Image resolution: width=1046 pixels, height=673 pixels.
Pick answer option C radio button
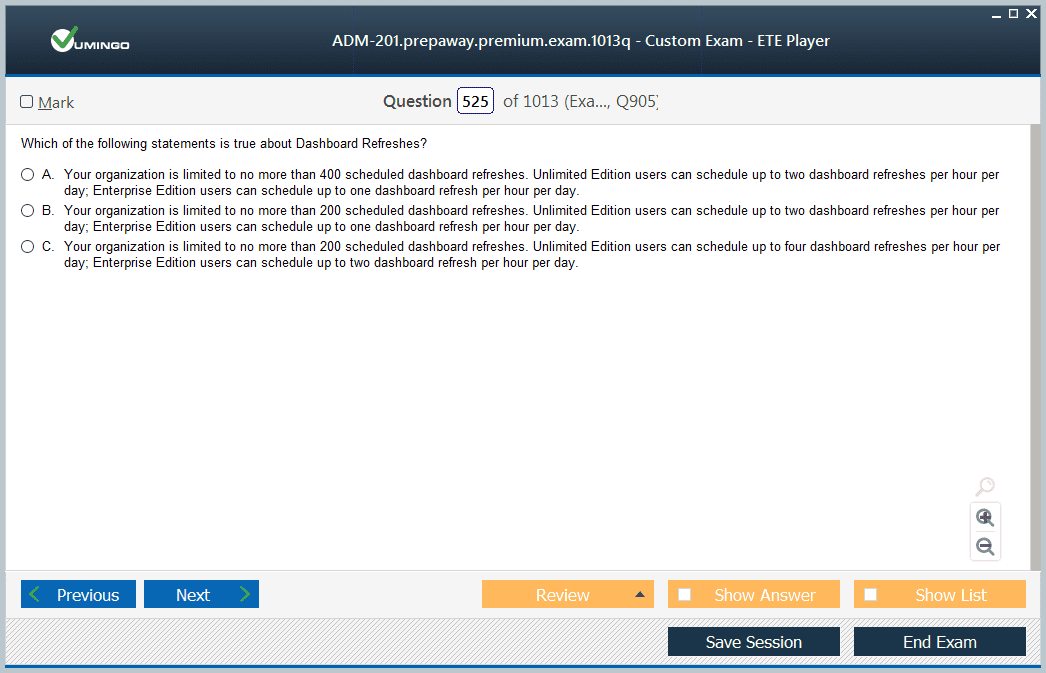point(27,247)
